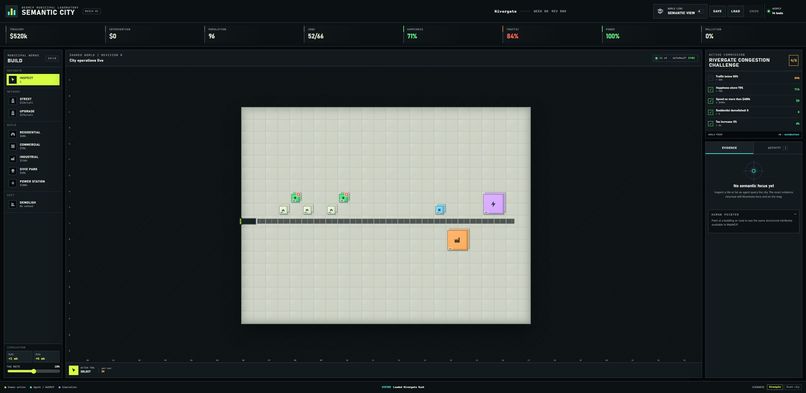Select the Inspect tool
The height and width of the screenshot is (393, 806).
(x=33, y=80)
